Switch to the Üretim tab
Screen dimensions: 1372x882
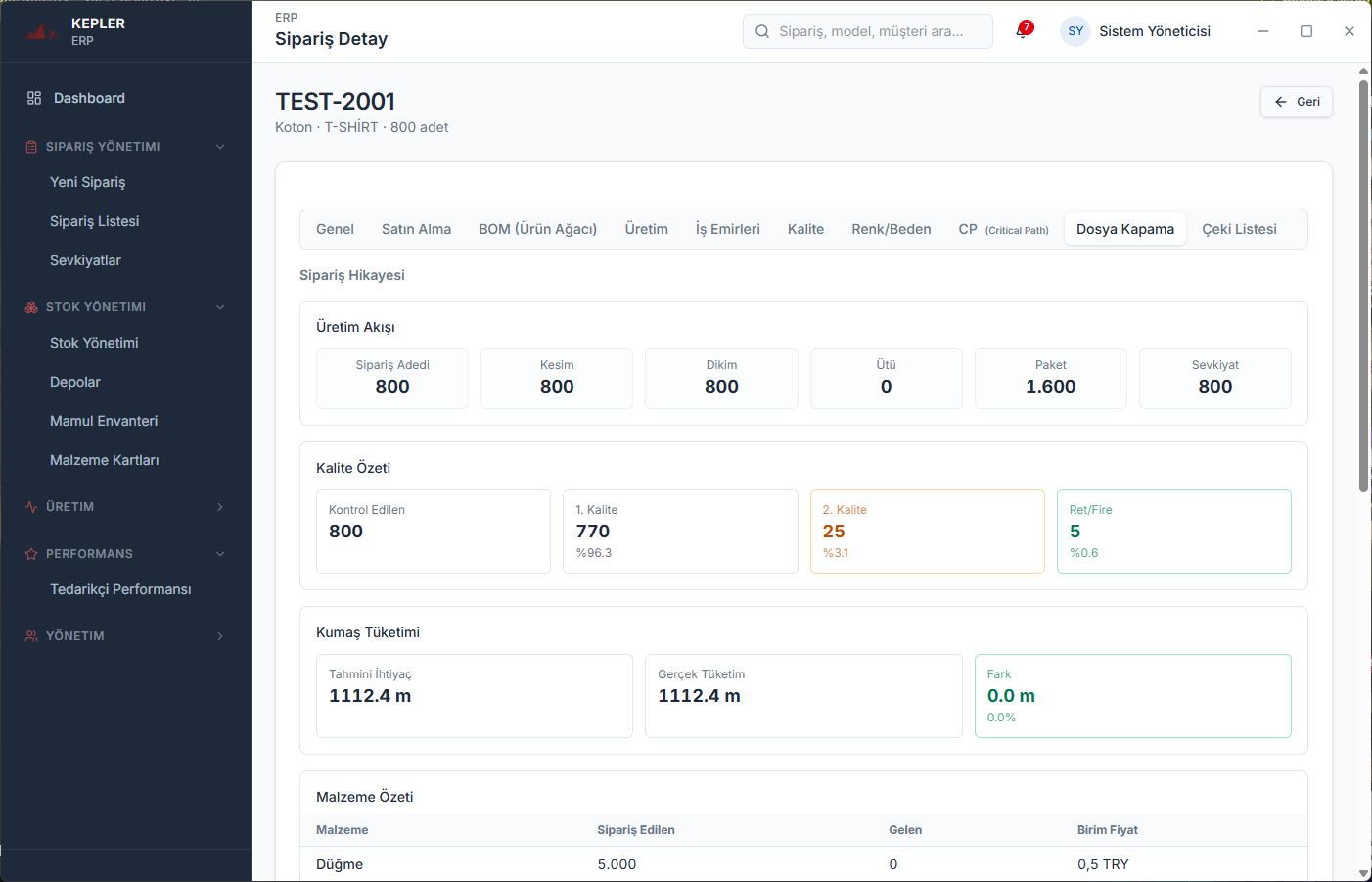(647, 229)
